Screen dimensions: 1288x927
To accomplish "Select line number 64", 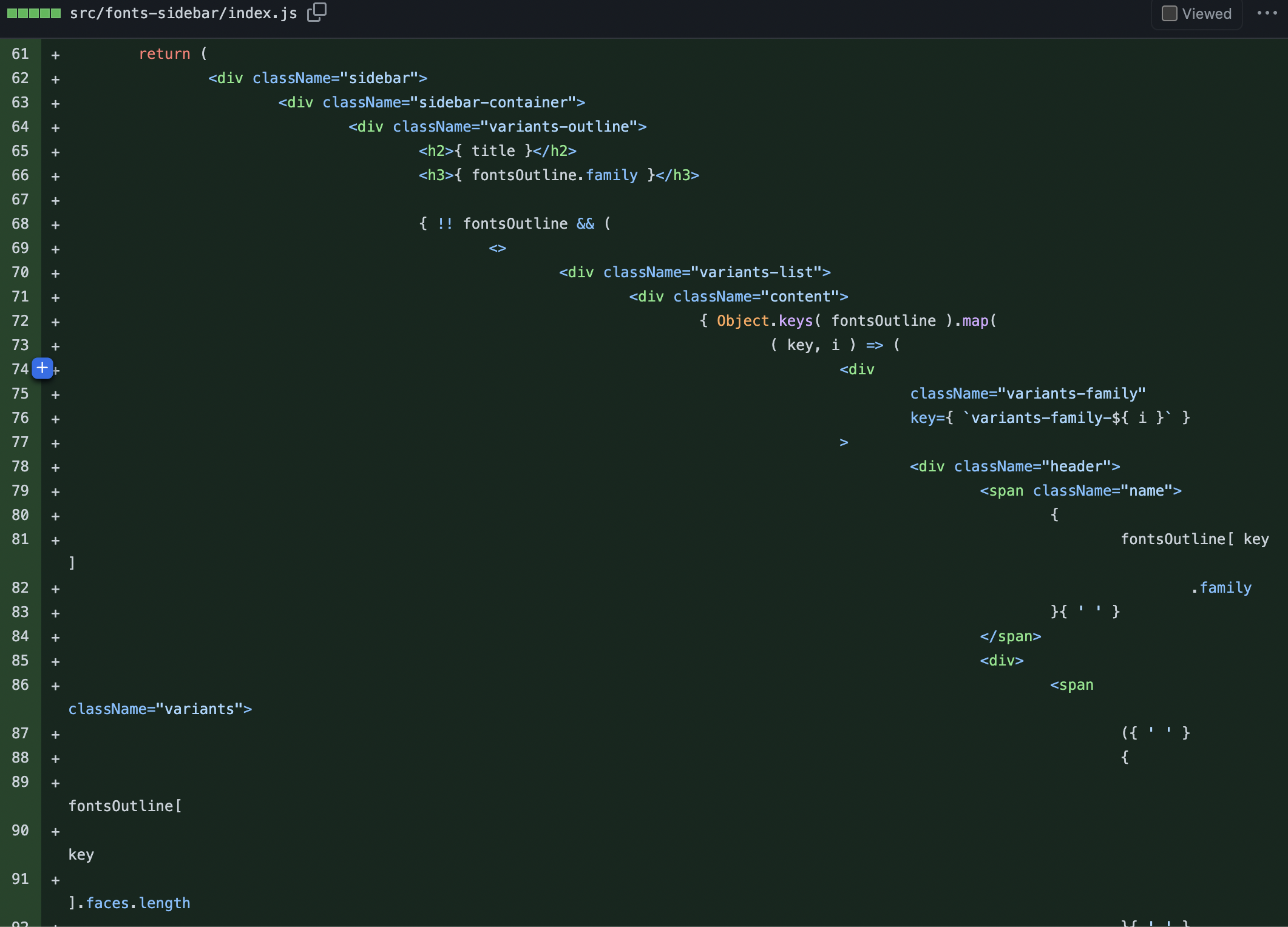I will pos(20,127).
